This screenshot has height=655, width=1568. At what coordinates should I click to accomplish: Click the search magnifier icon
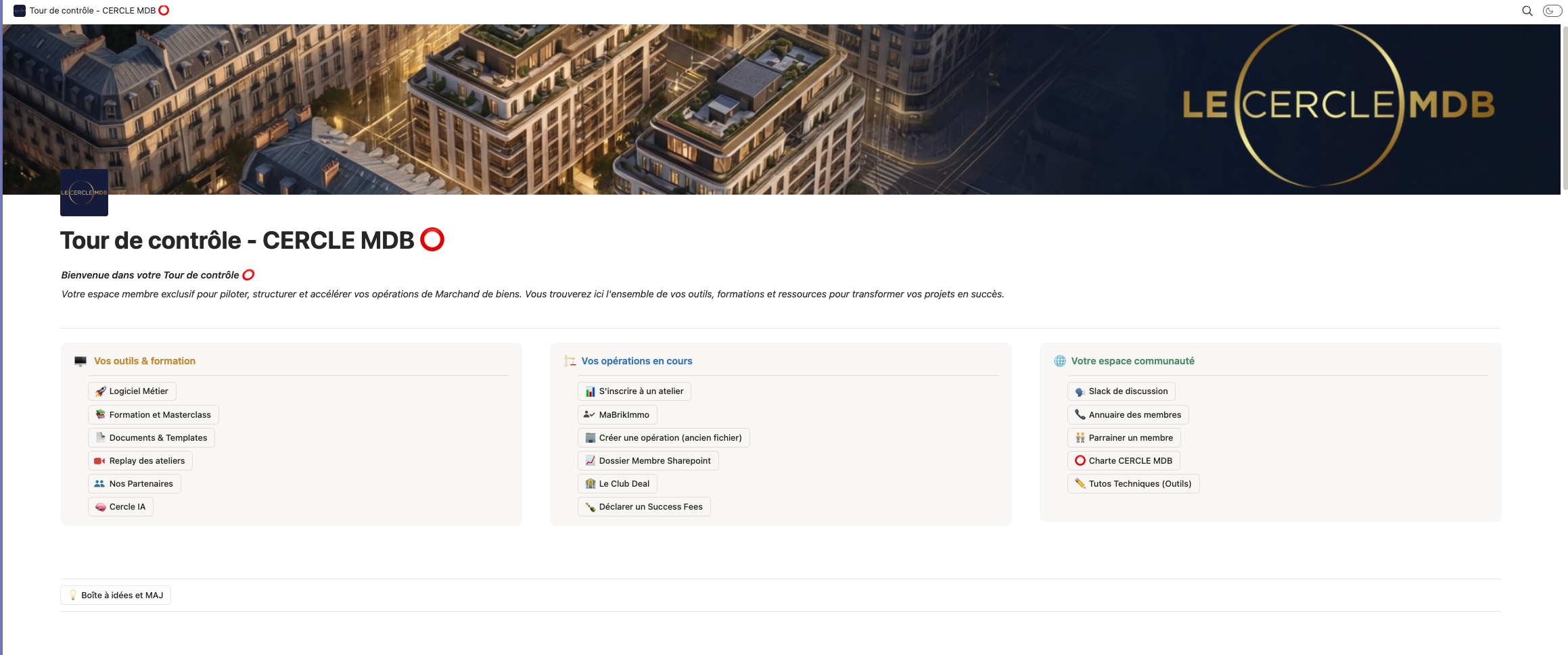pyautogui.click(x=1527, y=11)
